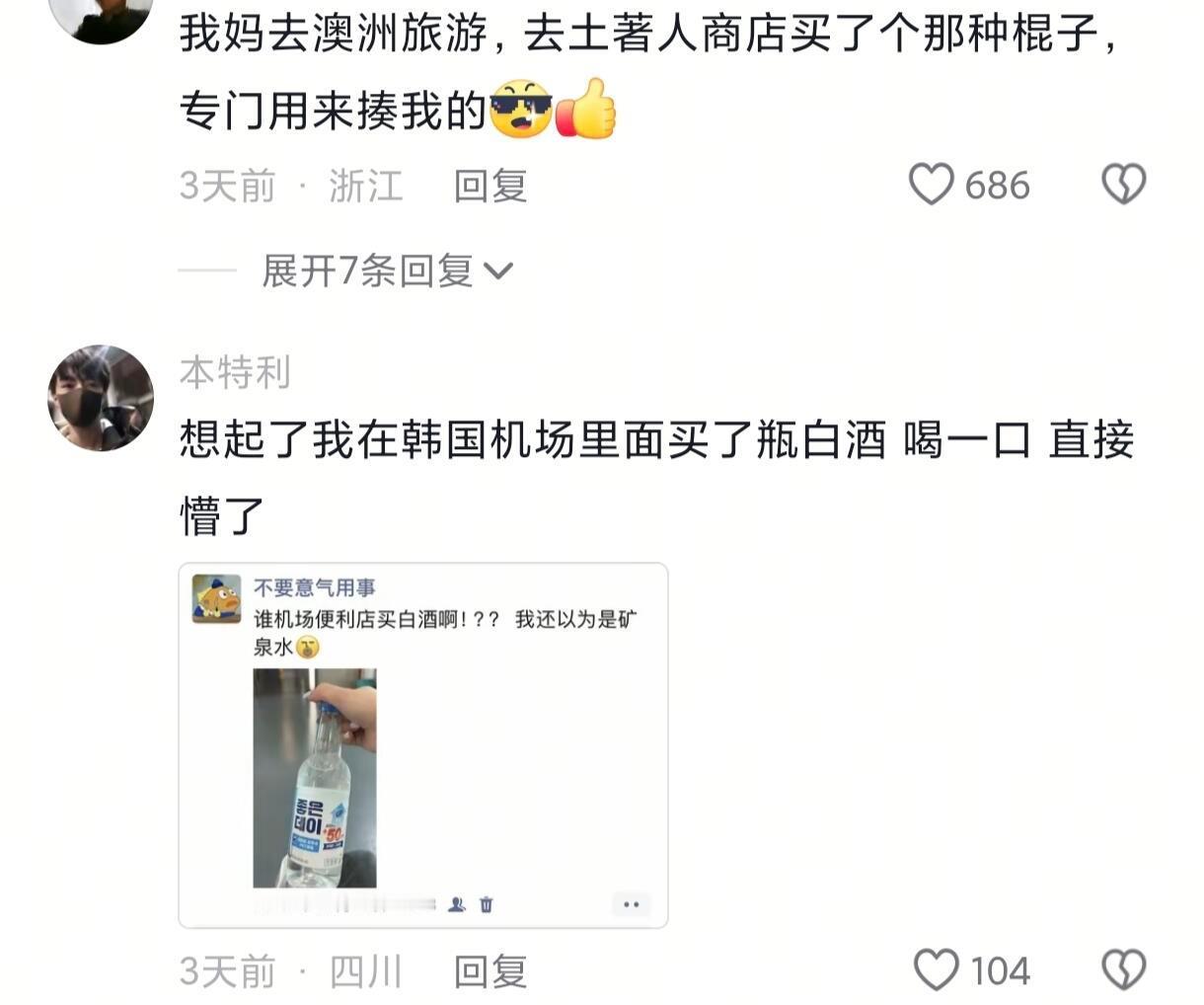The image size is (1204, 1005).
Task: View the soju bottle photo
Action: (315, 778)
